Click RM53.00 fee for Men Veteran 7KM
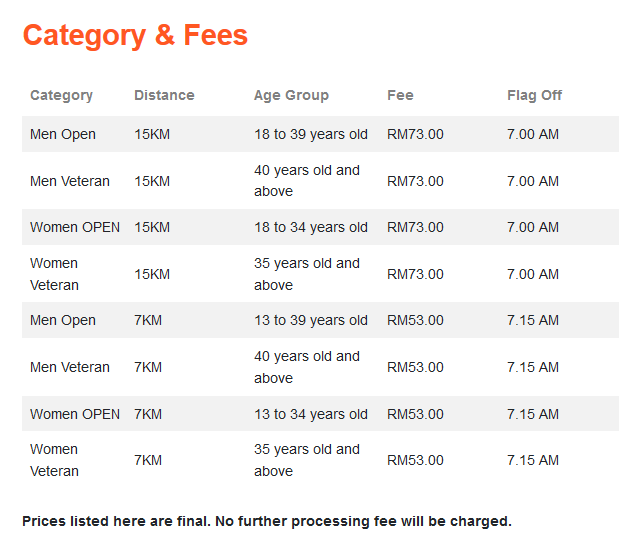The height and width of the screenshot is (544, 640). tap(415, 367)
